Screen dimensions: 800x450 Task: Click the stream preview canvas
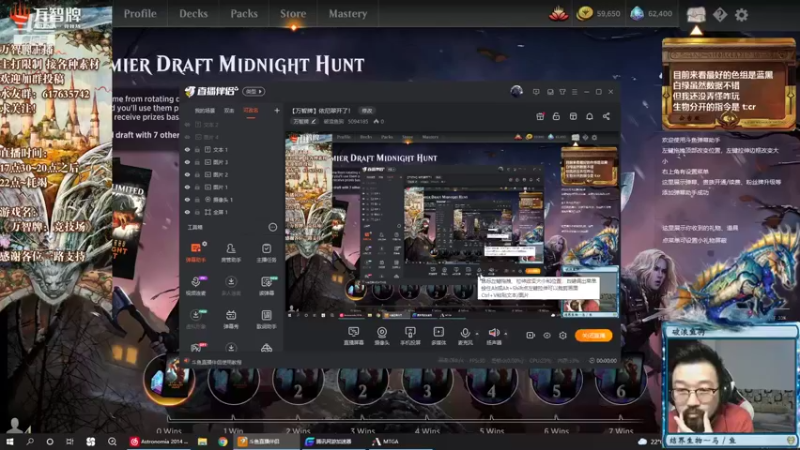pyautogui.click(x=452, y=226)
